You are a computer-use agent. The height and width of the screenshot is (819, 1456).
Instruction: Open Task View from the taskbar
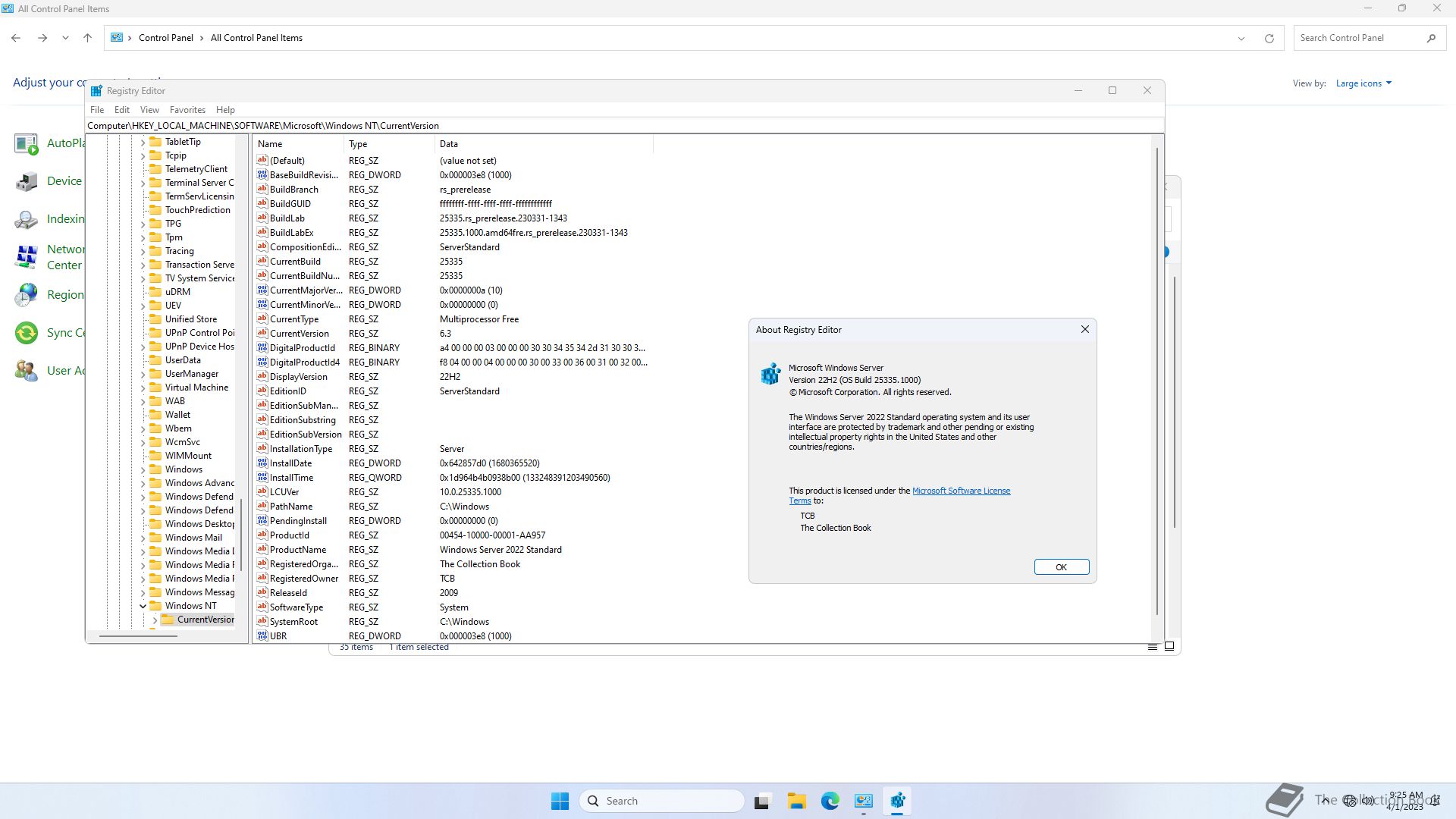[762, 801]
